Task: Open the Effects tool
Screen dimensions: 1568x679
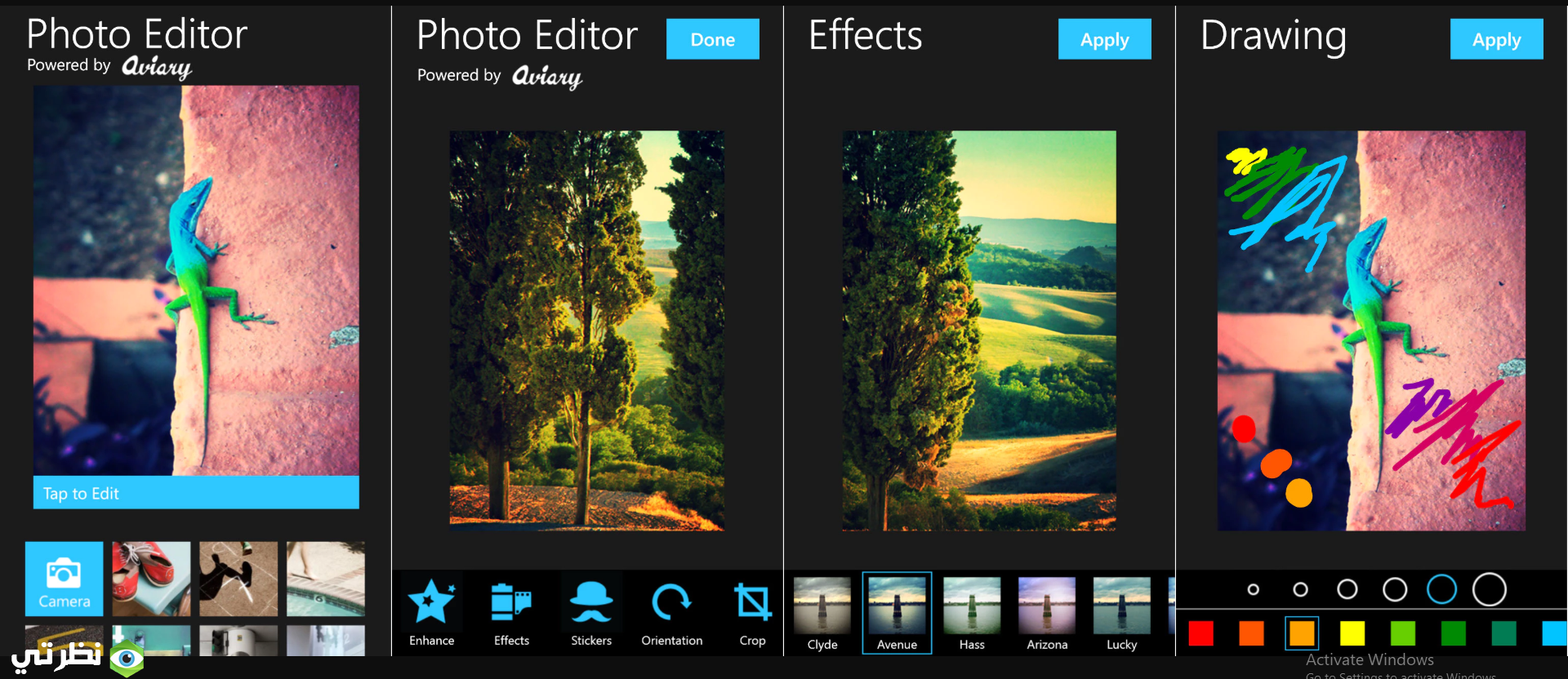Action: tap(511, 613)
